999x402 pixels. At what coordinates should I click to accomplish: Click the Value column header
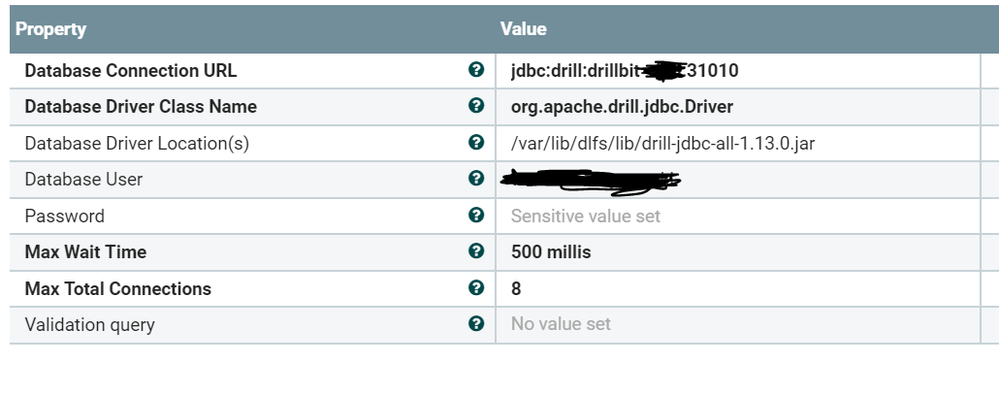tap(523, 29)
